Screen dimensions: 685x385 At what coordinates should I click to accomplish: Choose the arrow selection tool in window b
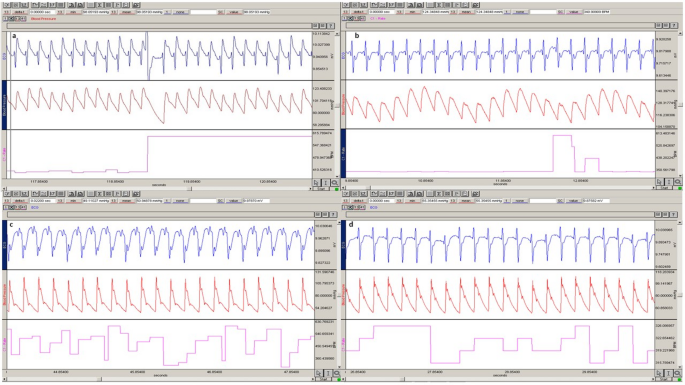tap(659, 182)
